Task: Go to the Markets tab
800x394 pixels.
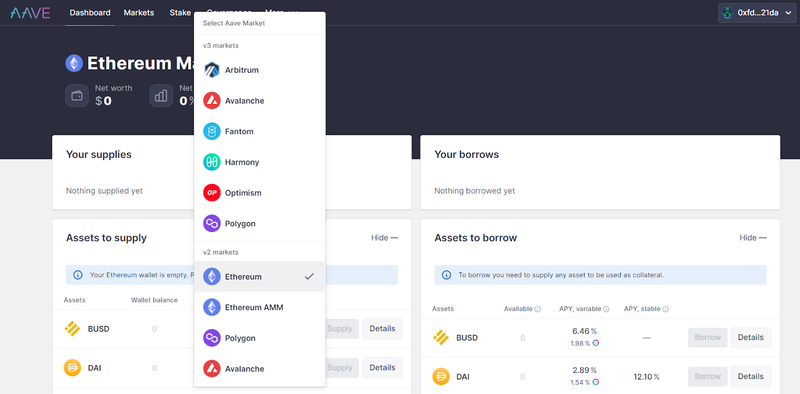Action: tap(139, 13)
